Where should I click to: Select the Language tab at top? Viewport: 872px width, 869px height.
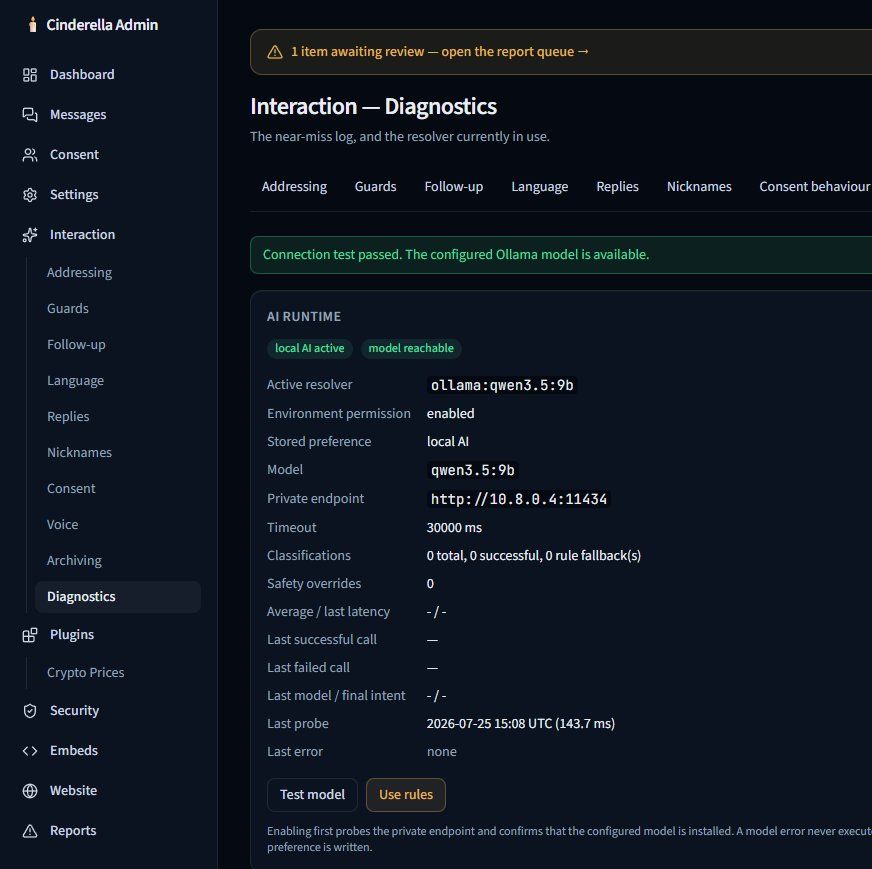pos(539,187)
